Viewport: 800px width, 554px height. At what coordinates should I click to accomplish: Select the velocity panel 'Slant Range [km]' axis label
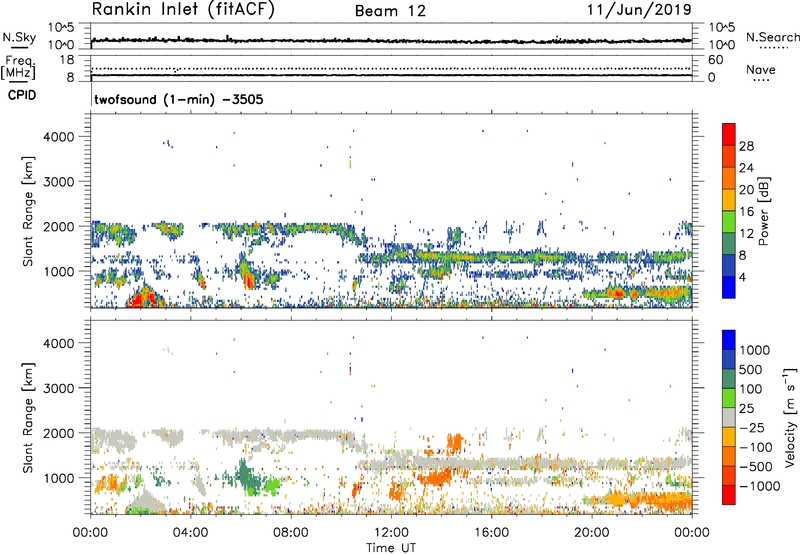pyautogui.click(x=28, y=418)
